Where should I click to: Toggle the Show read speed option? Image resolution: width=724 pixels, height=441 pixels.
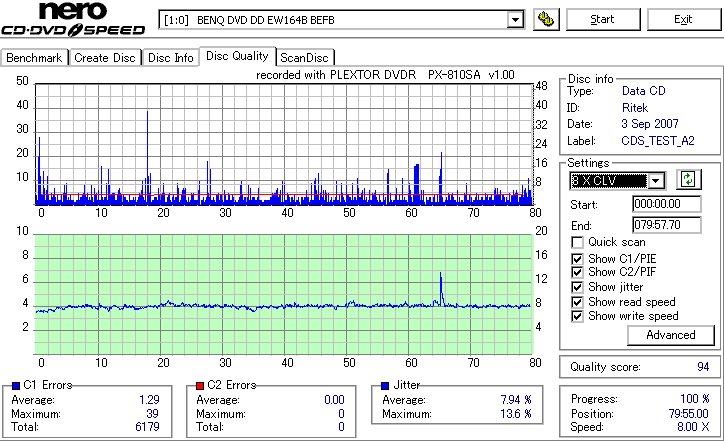tap(577, 302)
